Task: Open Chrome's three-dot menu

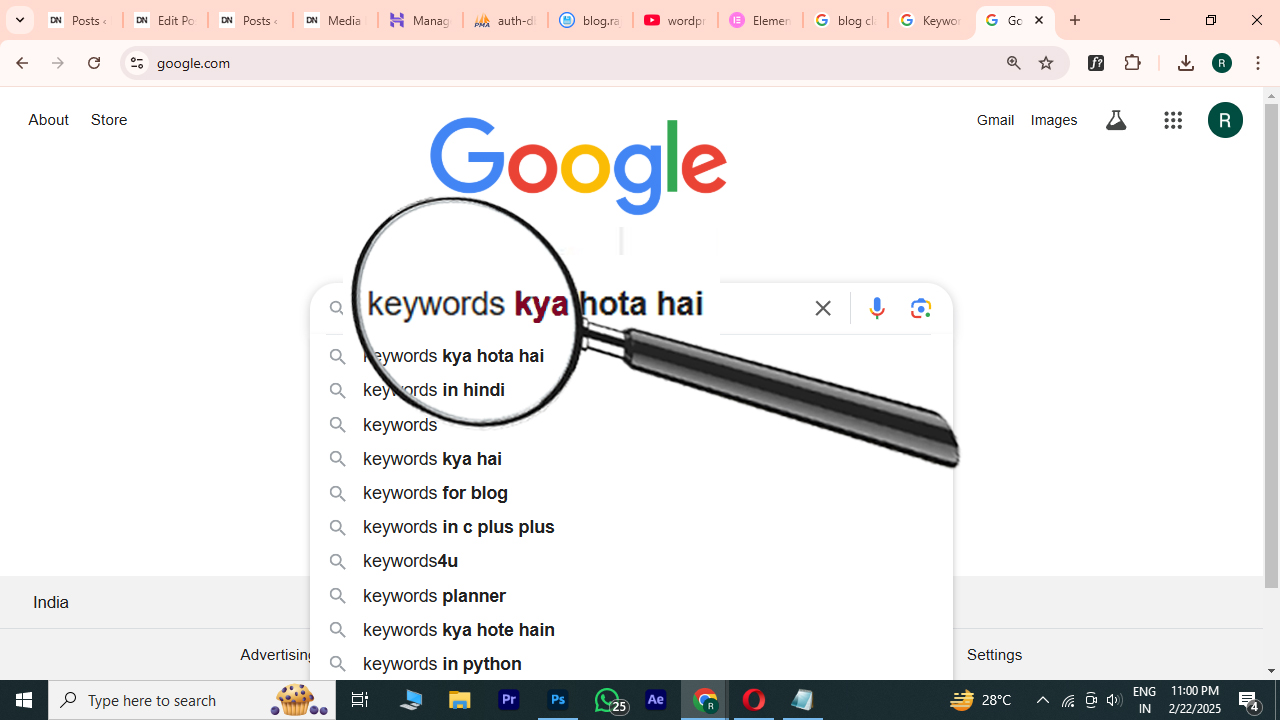Action: 1258,62
